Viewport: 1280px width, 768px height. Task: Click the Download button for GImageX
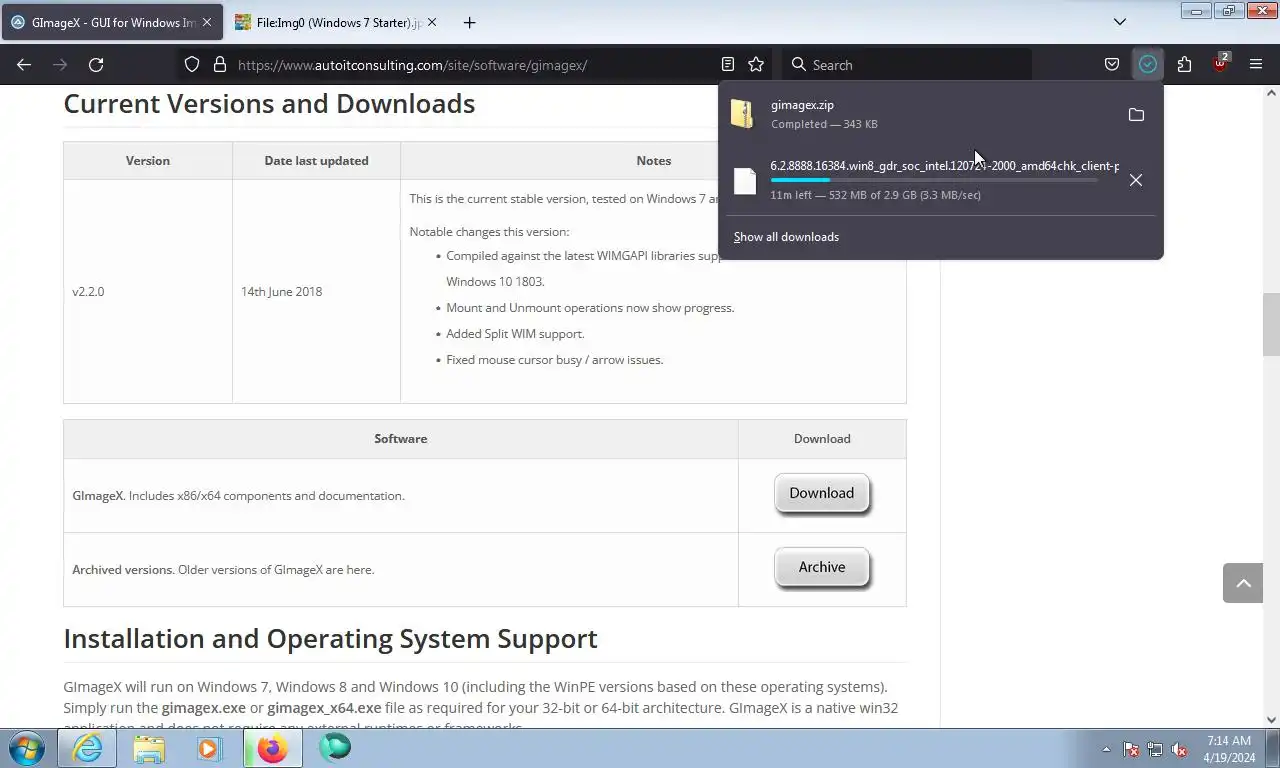[x=822, y=493]
